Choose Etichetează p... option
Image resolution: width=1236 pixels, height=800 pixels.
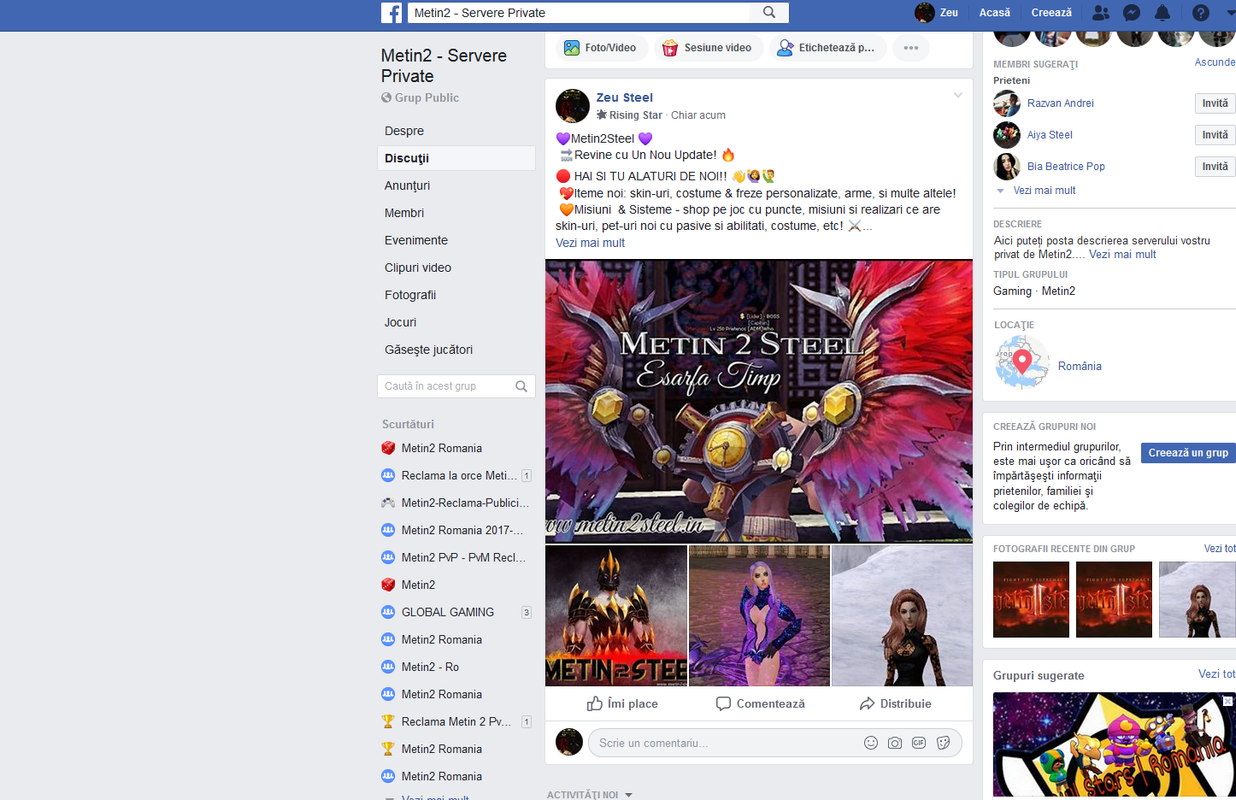click(828, 48)
